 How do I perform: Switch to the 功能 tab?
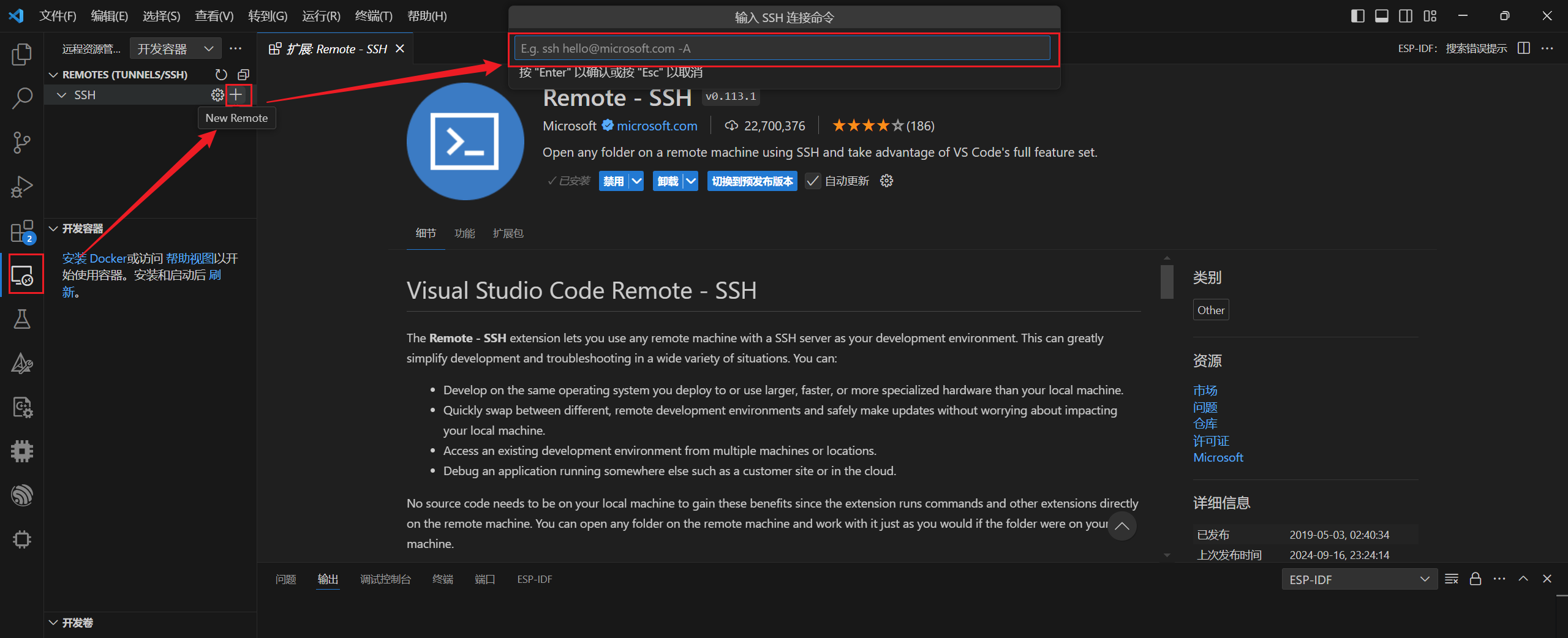[x=464, y=233]
